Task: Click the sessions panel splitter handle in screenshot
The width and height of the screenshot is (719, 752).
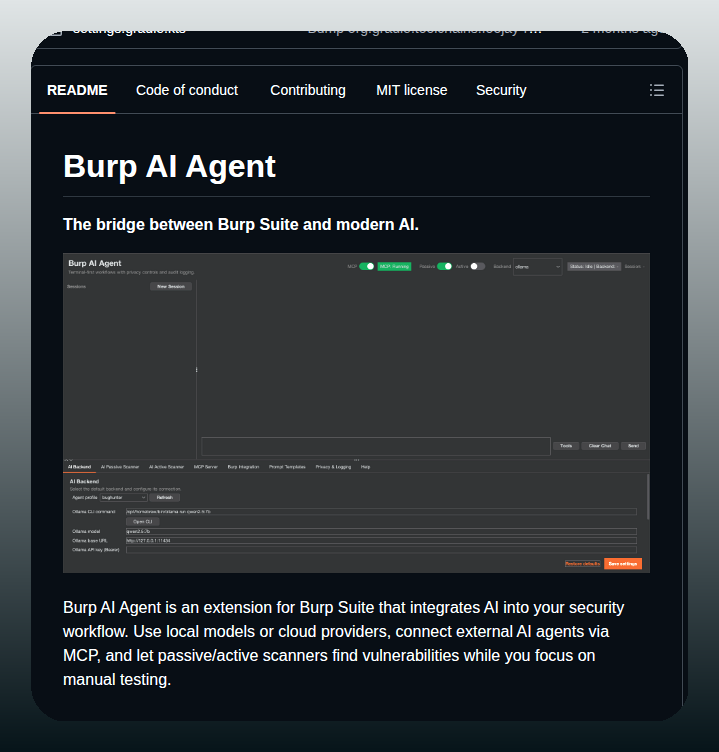Action: 197,370
